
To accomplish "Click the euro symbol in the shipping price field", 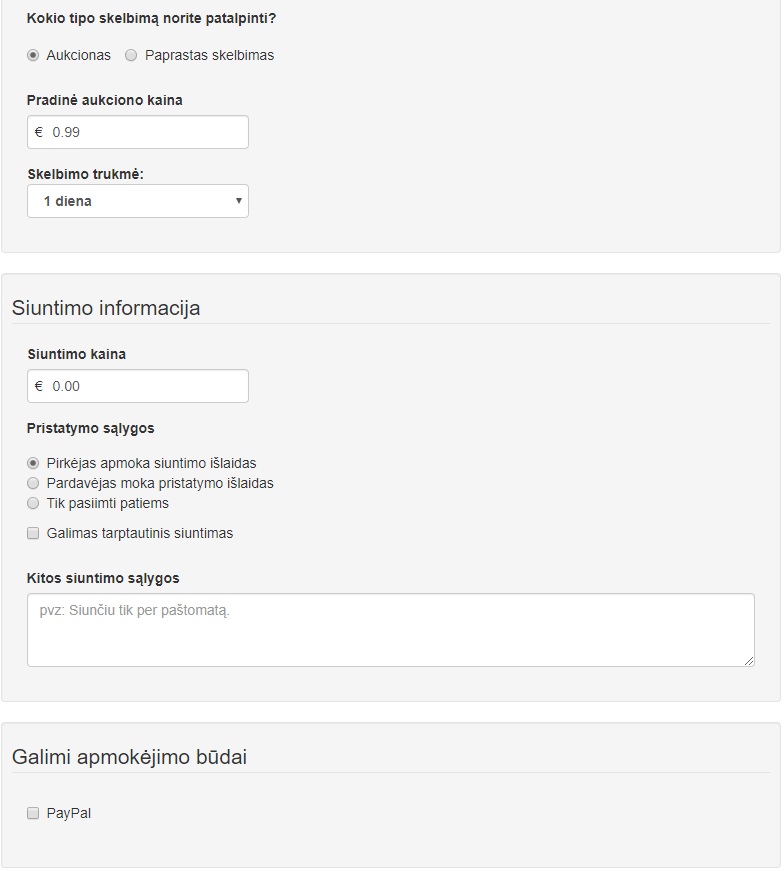I will point(39,386).
